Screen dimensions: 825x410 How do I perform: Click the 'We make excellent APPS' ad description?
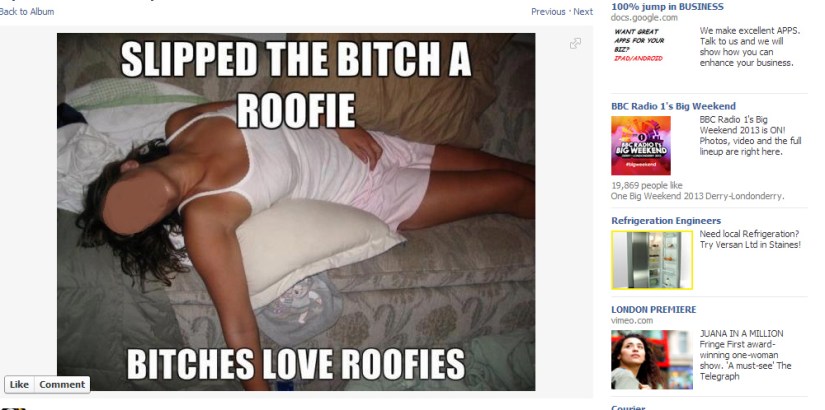tap(749, 47)
